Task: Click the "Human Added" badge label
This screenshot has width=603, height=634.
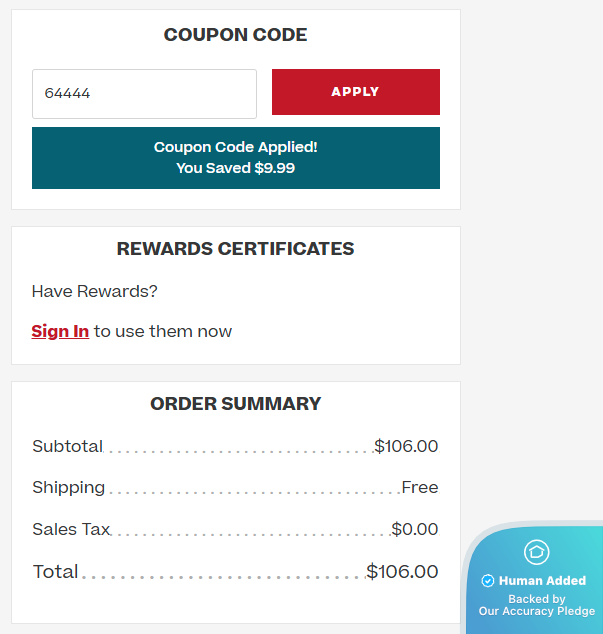Action: tap(543, 581)
